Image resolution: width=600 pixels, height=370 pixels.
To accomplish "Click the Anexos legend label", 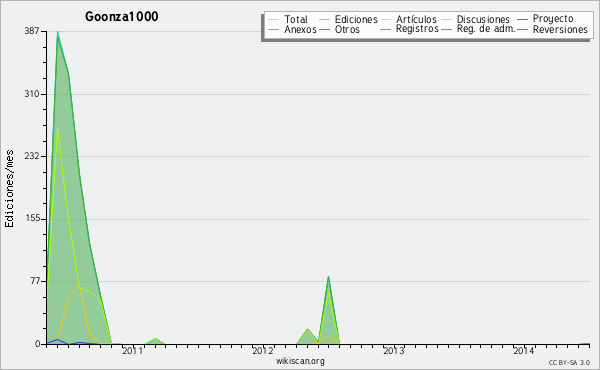I will [300, 29].
